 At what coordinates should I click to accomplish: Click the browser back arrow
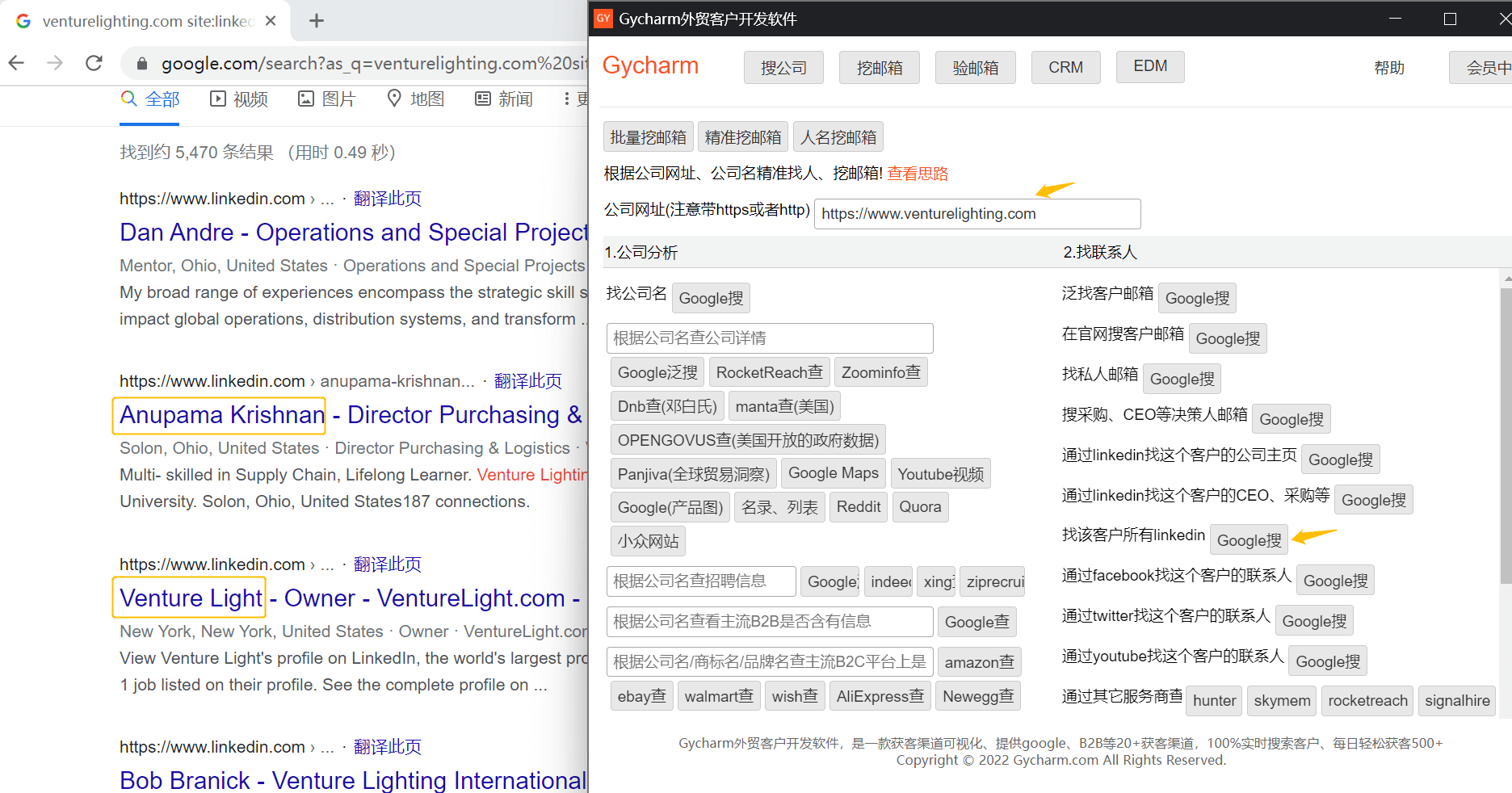click(16, 63)
